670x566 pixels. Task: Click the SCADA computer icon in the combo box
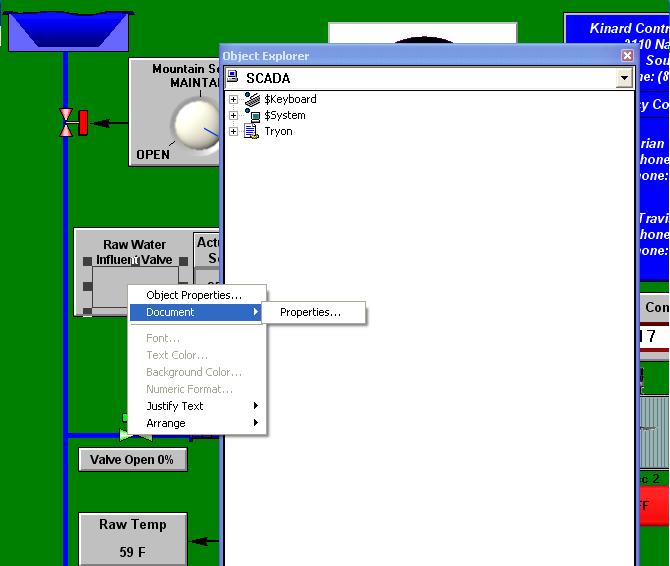[x=232, y=76]
